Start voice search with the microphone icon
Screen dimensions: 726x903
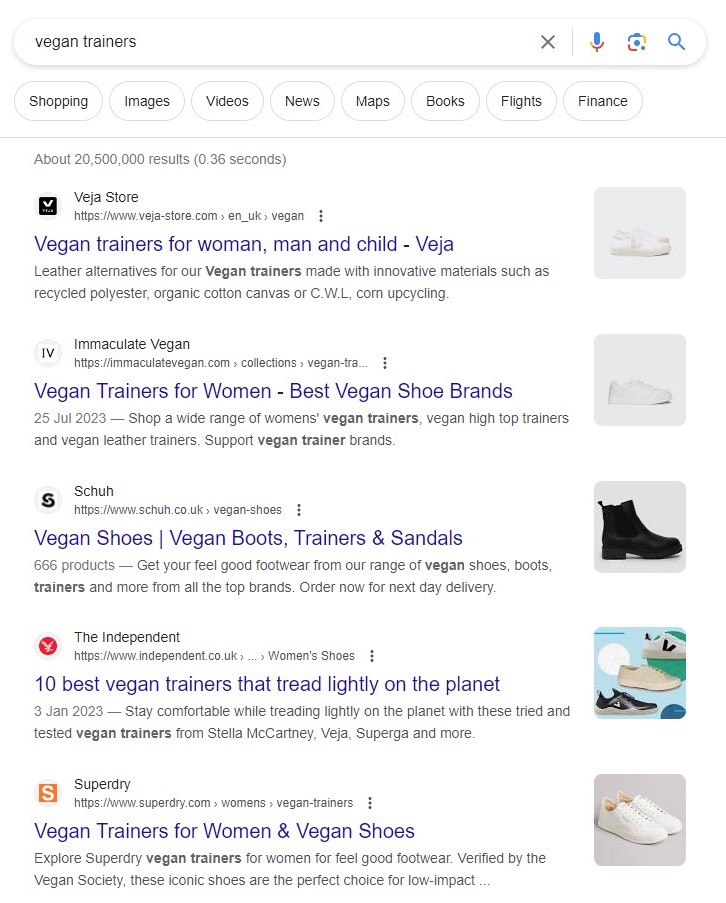point(596,42)
